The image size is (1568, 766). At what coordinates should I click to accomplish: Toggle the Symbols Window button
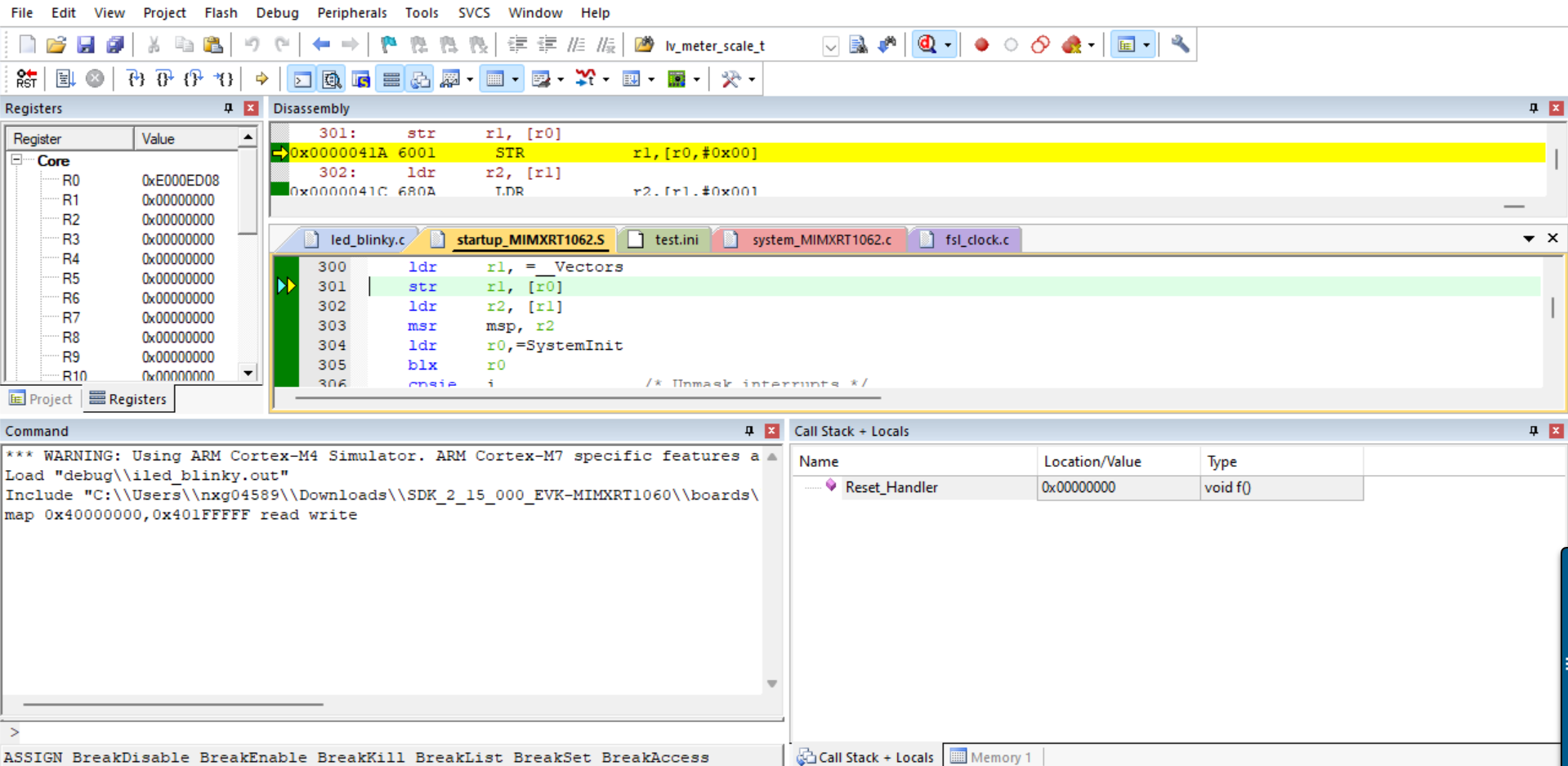tap(361, 78)
